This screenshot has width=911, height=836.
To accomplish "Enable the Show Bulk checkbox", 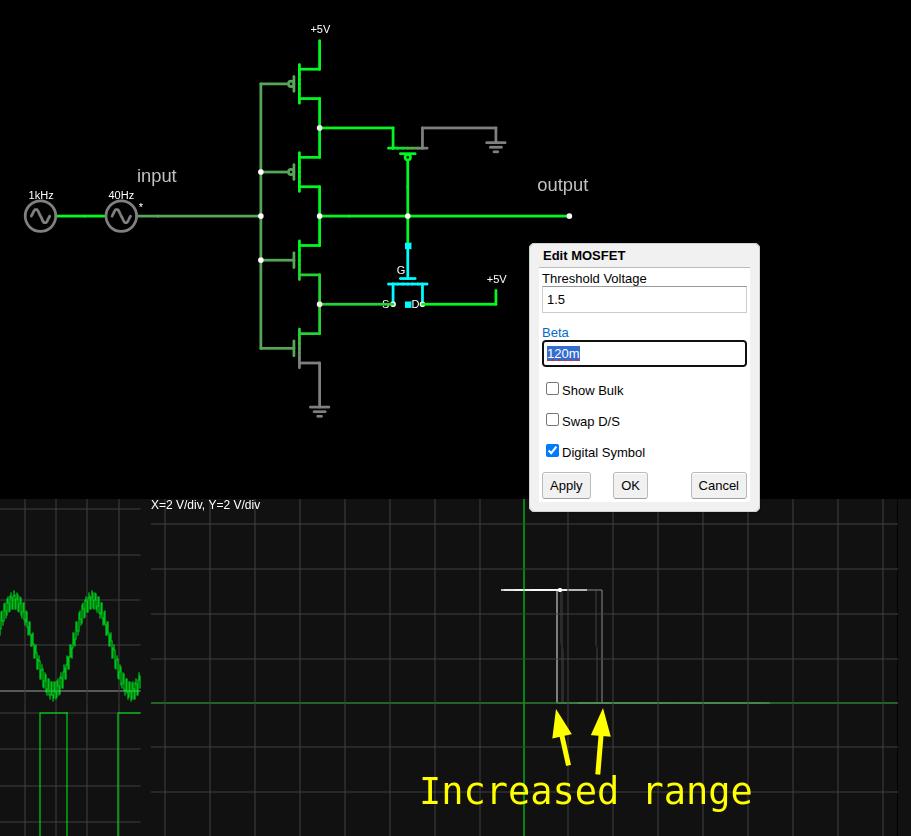I will coord(552,389).
